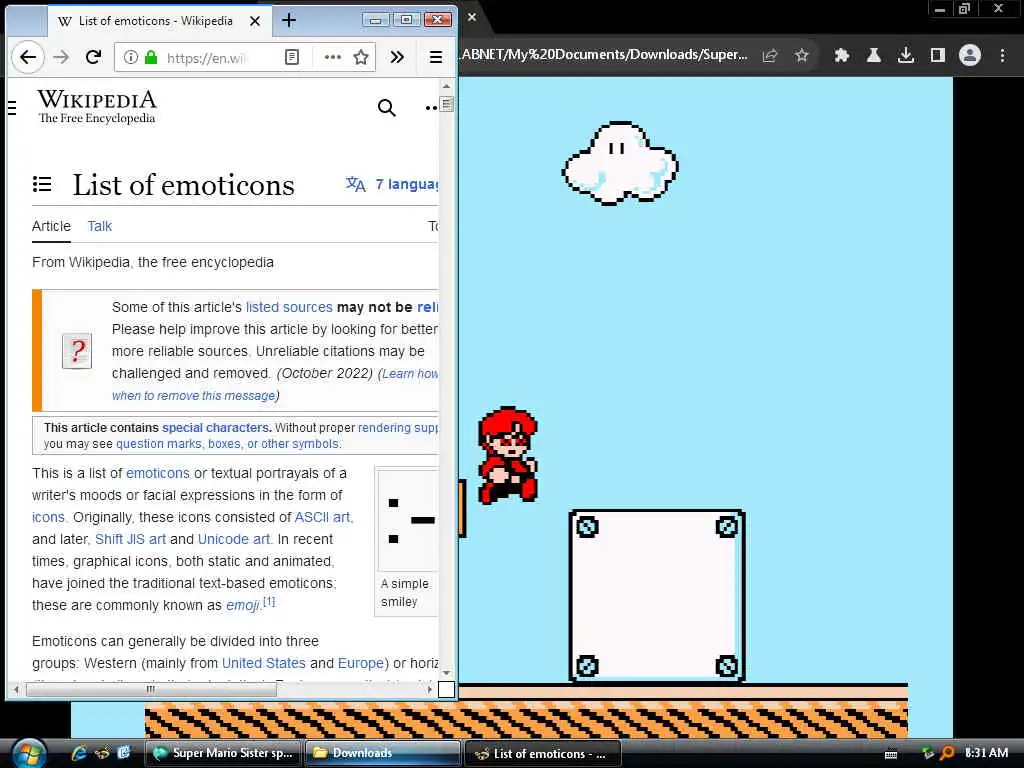The image size is (1024, 768).
Task: Reload the Wikipedia page
Action: pyautogui.click(x=93, y=57)
